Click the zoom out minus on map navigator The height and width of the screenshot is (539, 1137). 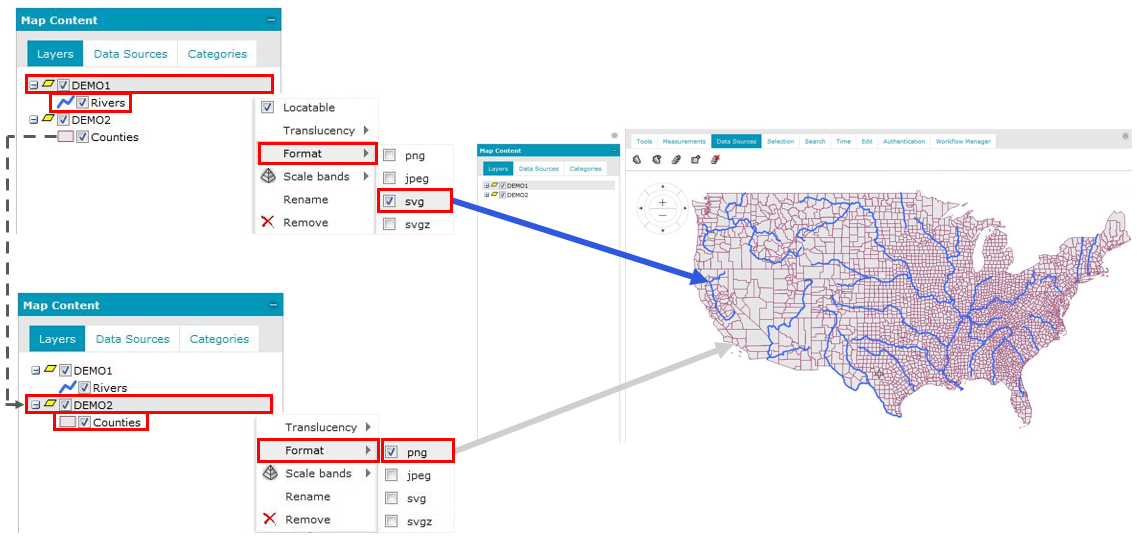click(662, 215)
